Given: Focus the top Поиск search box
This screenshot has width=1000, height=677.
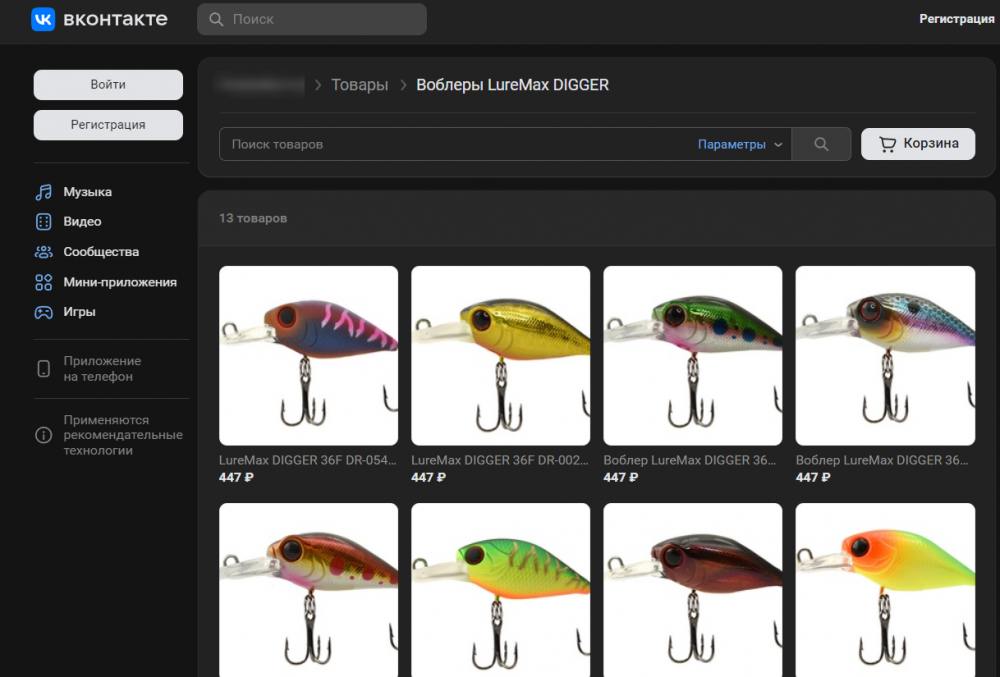Looking at the screenshot, I should (x=312, y=19).
